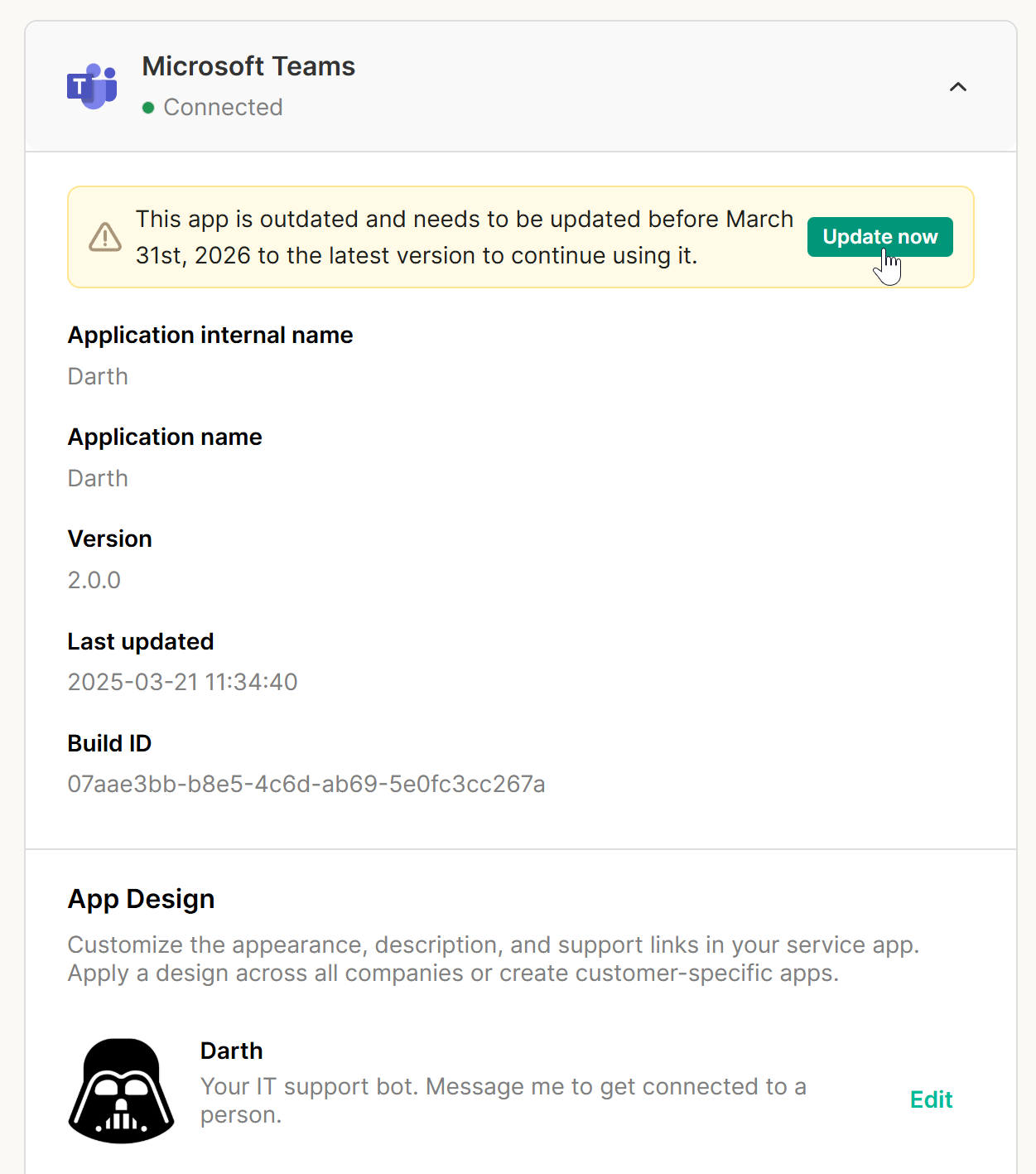The image size is (1036, 1174).
Task: Click the version number 2.0.0
Action: pos(94,580)
